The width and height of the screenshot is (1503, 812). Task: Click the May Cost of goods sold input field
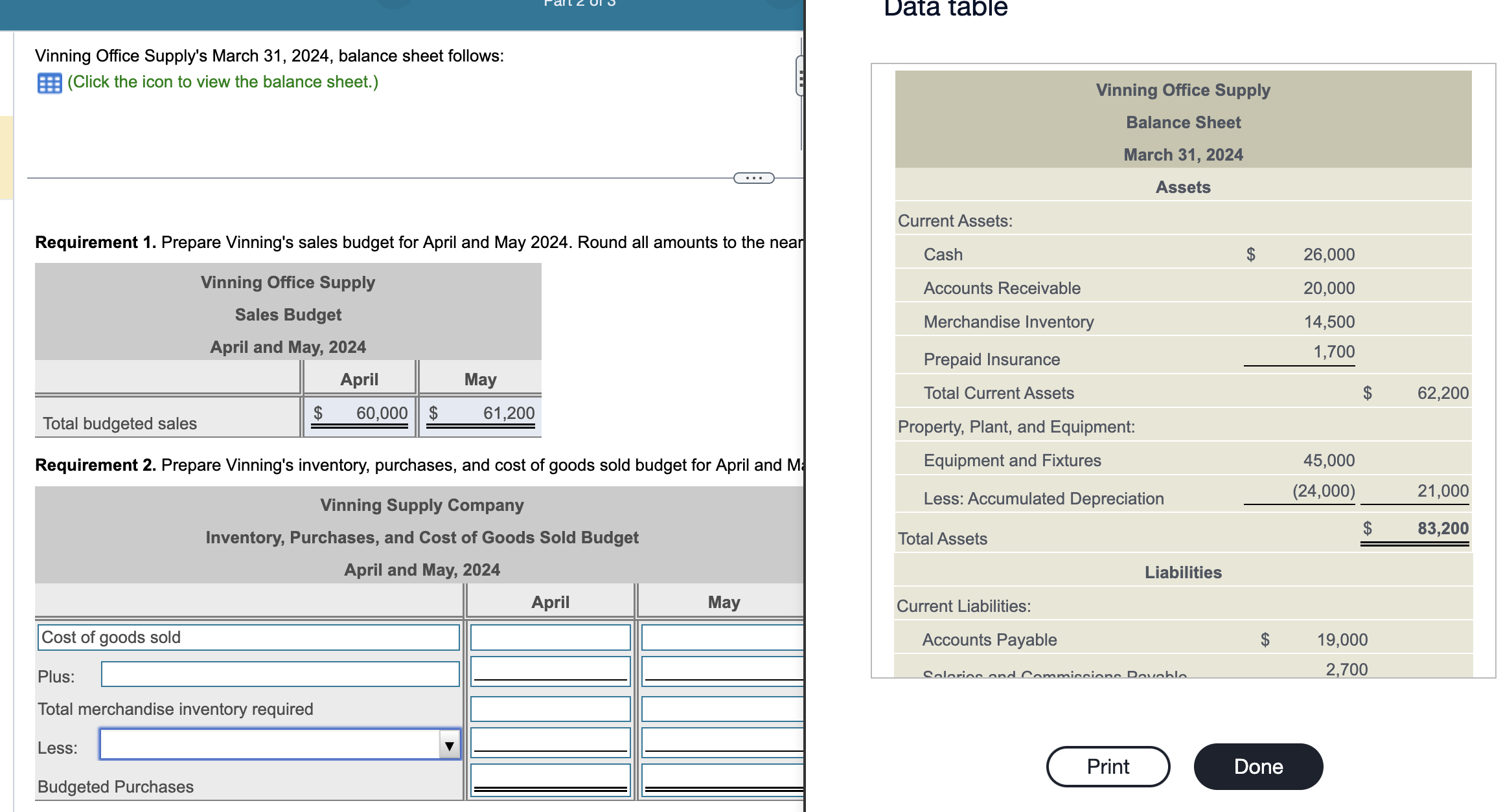pyautogui.click(x=721, y=637)
